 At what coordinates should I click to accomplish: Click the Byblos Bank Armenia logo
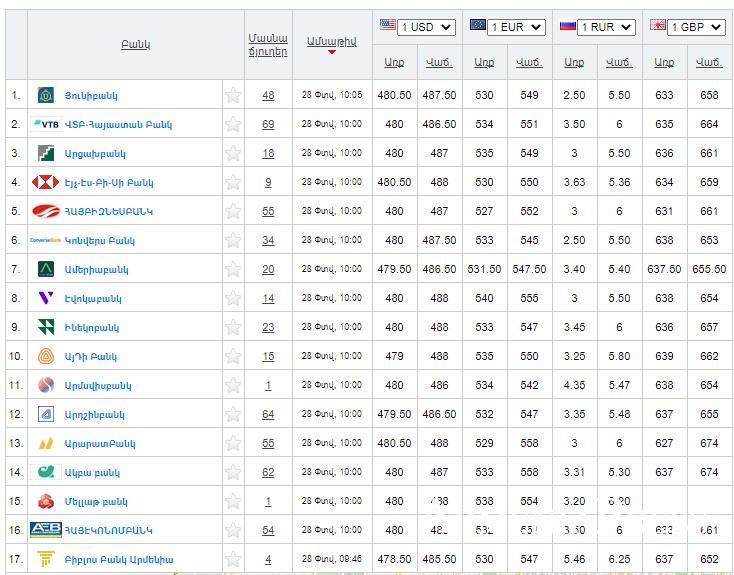coord(46,559)
